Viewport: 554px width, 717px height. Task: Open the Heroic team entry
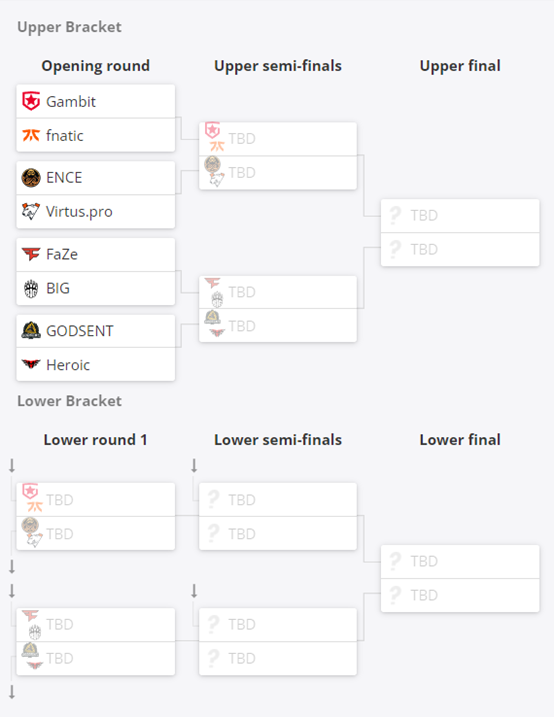tap(96, 364)
